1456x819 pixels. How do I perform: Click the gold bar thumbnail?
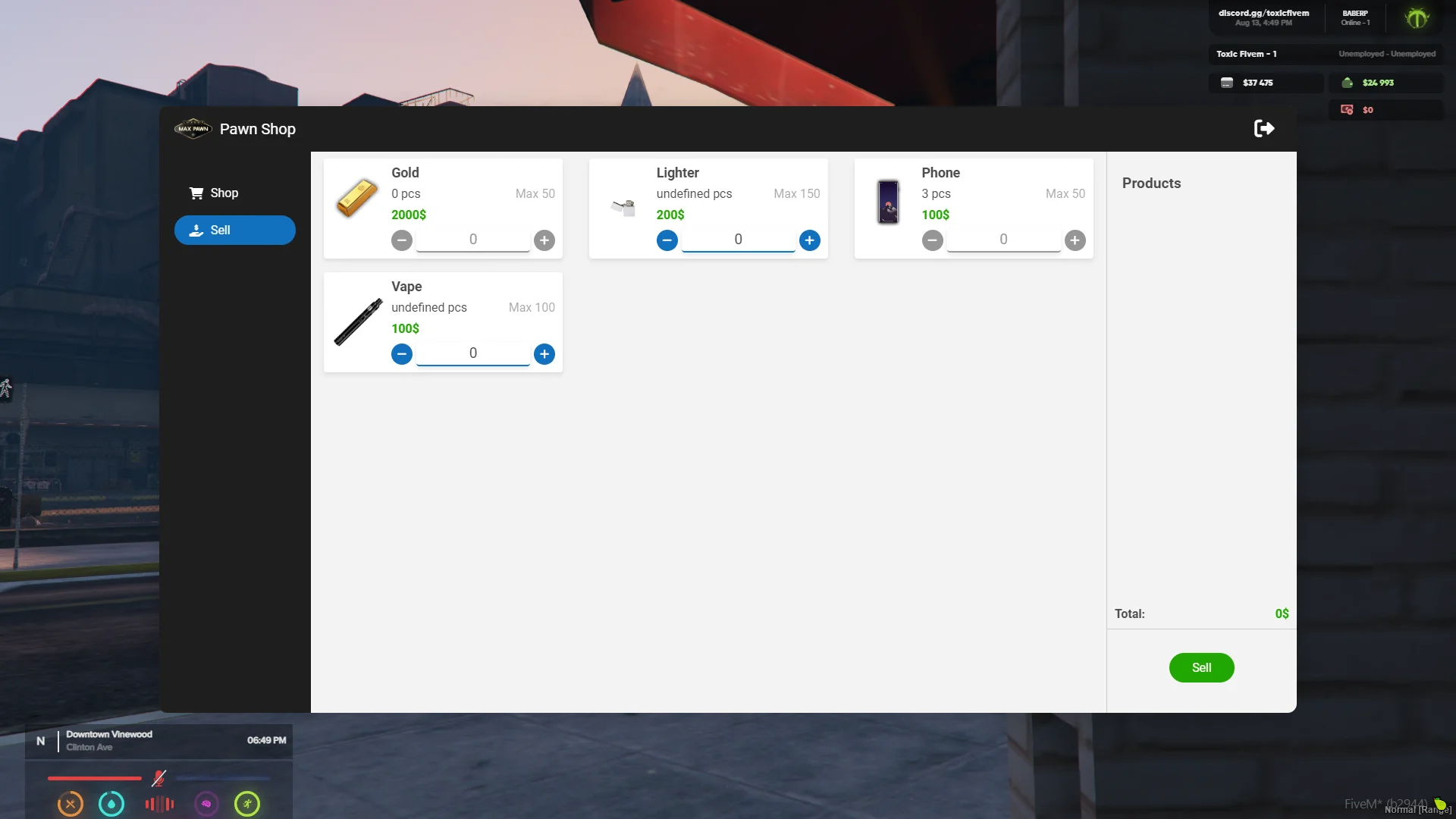point(356,199)
